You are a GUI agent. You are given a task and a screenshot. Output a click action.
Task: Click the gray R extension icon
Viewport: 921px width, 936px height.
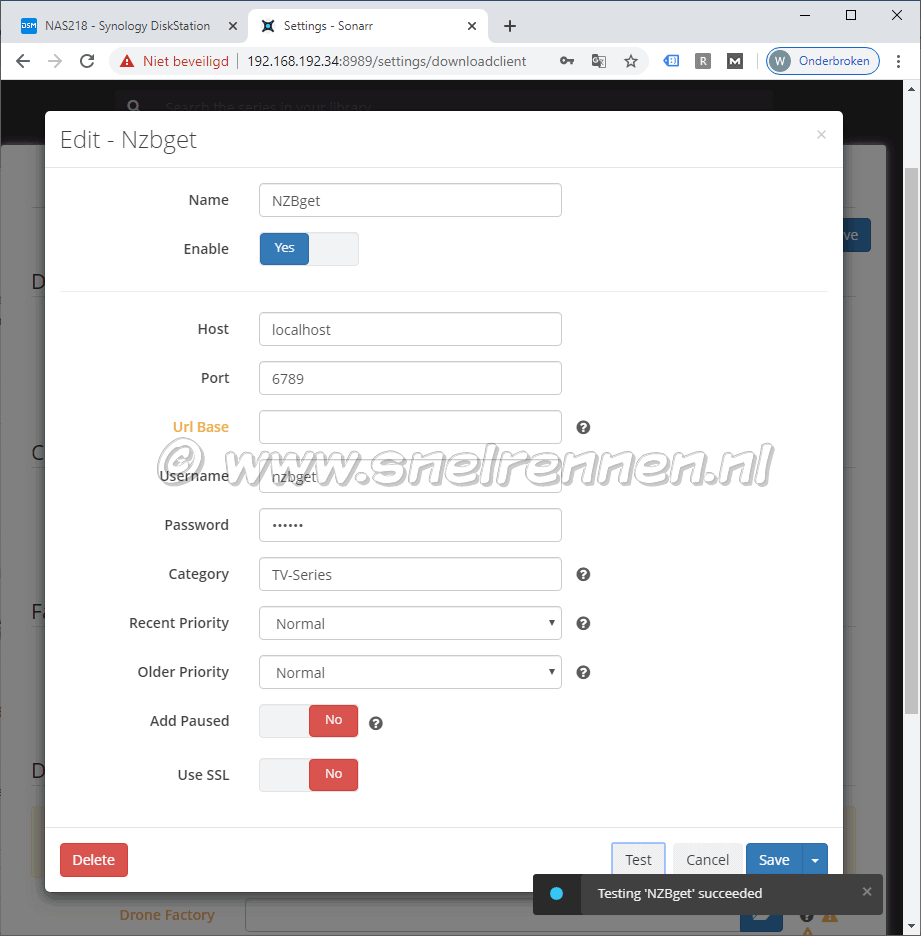[x=703, y=61]
